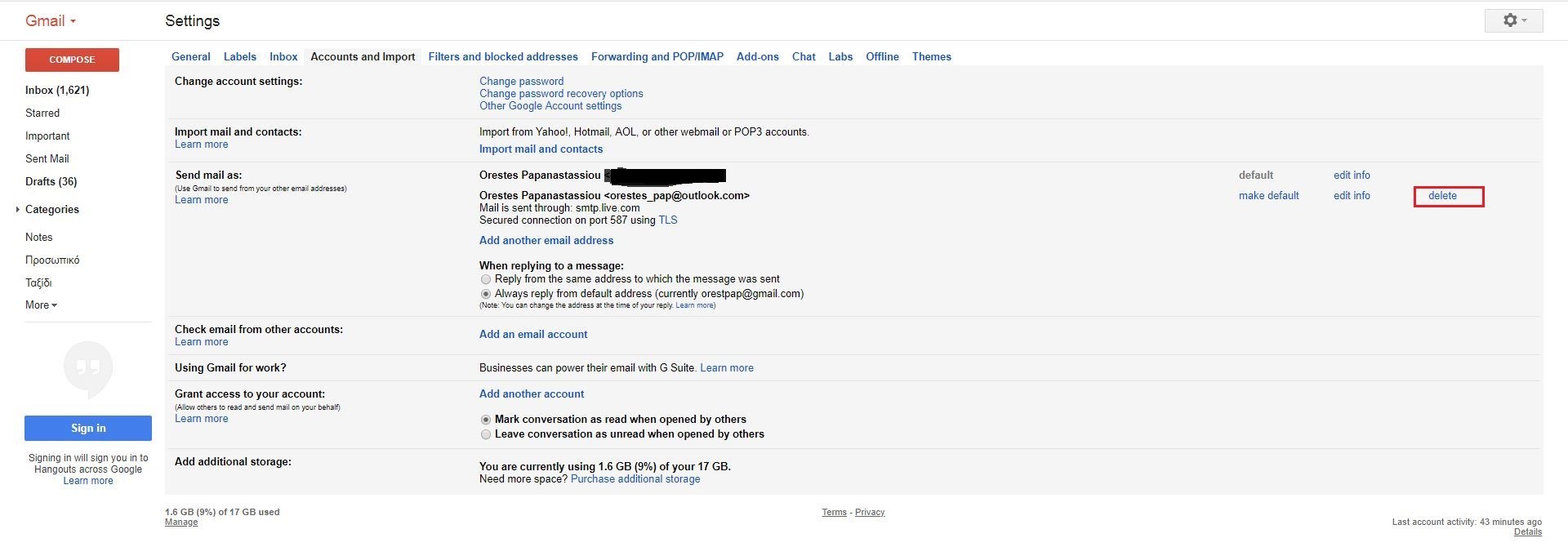The height and width of the screenshot is (547, 1568).
Task: Open account activity Details link
Action: pos(1528,531)
